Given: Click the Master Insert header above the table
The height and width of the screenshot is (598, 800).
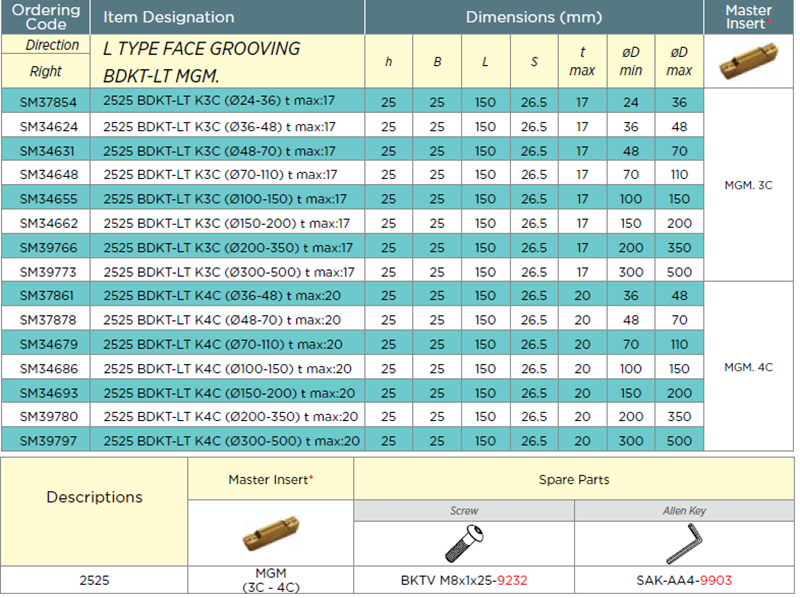Looking at the screenshot, I should tap(748, 17).
